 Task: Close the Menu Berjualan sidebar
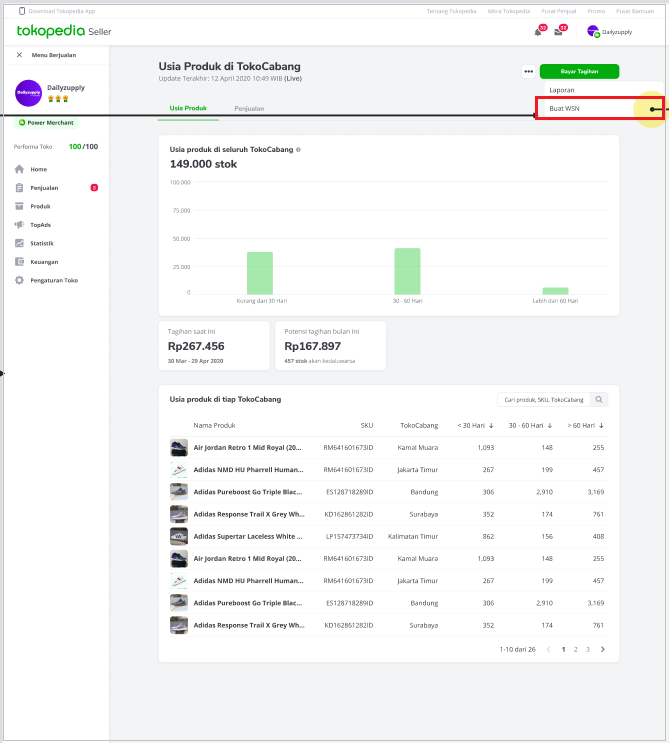click(19, 55)
